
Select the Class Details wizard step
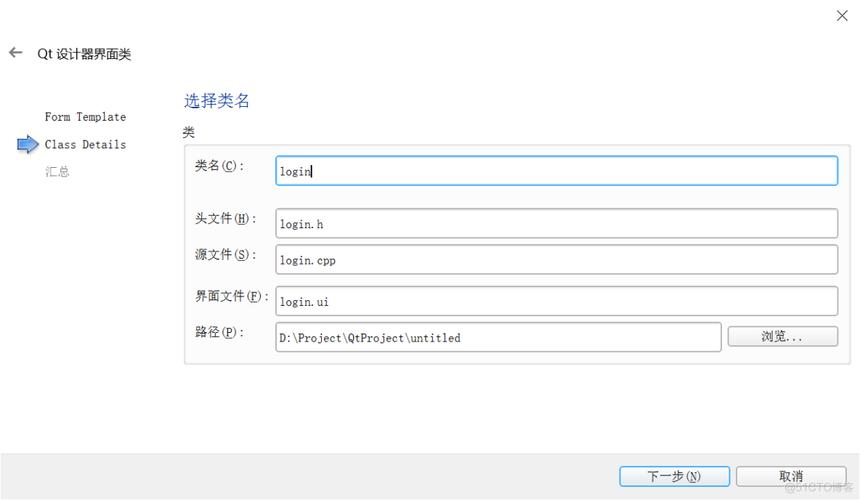[85, 145]
